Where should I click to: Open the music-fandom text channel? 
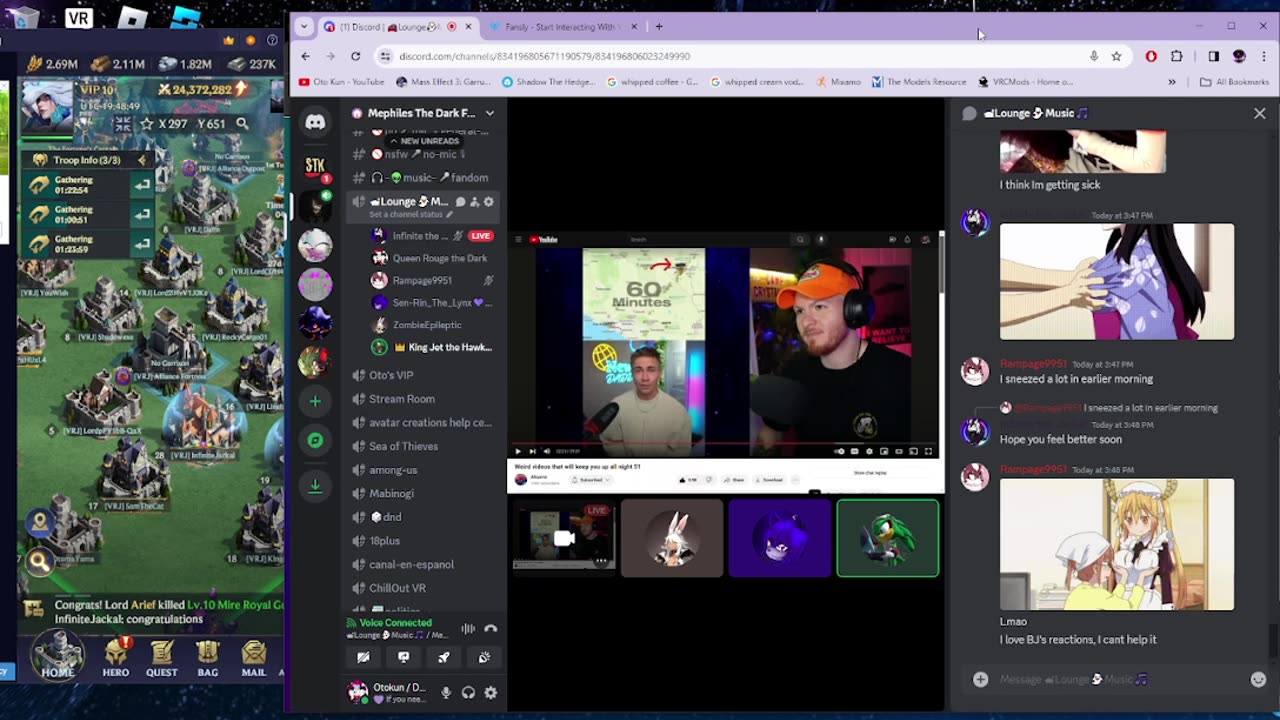click(425, 178)
